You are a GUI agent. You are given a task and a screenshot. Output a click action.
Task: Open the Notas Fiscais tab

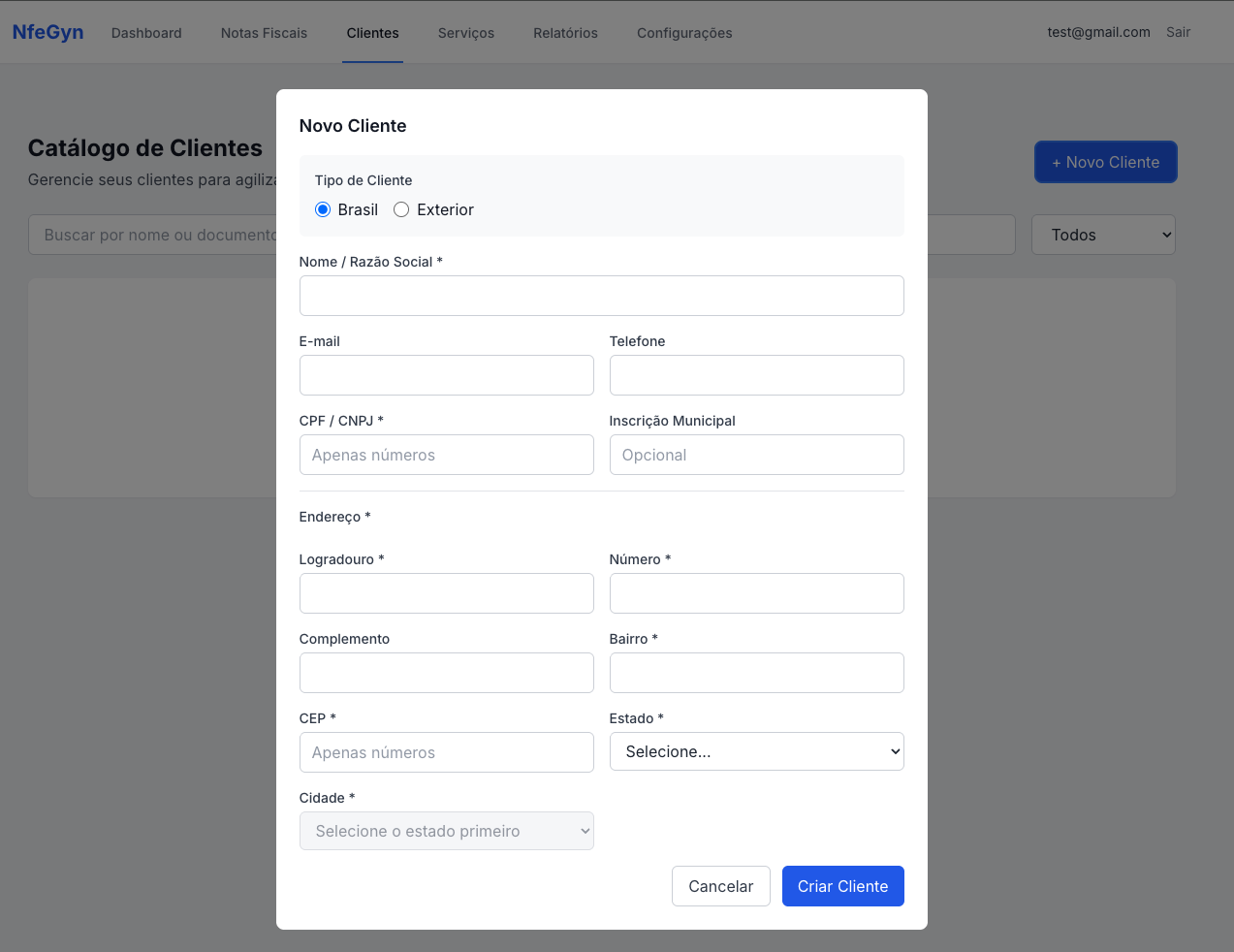pos(264,33)
